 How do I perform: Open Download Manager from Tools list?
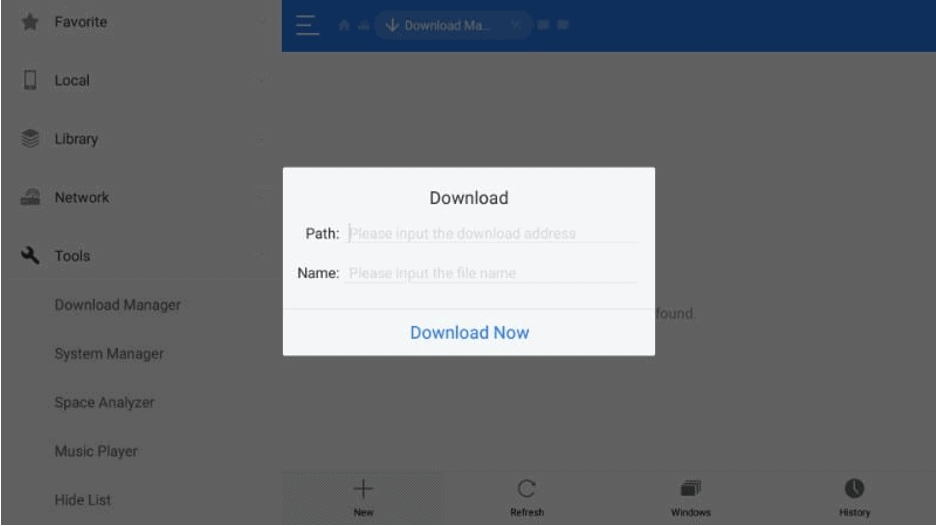(117, 305)
